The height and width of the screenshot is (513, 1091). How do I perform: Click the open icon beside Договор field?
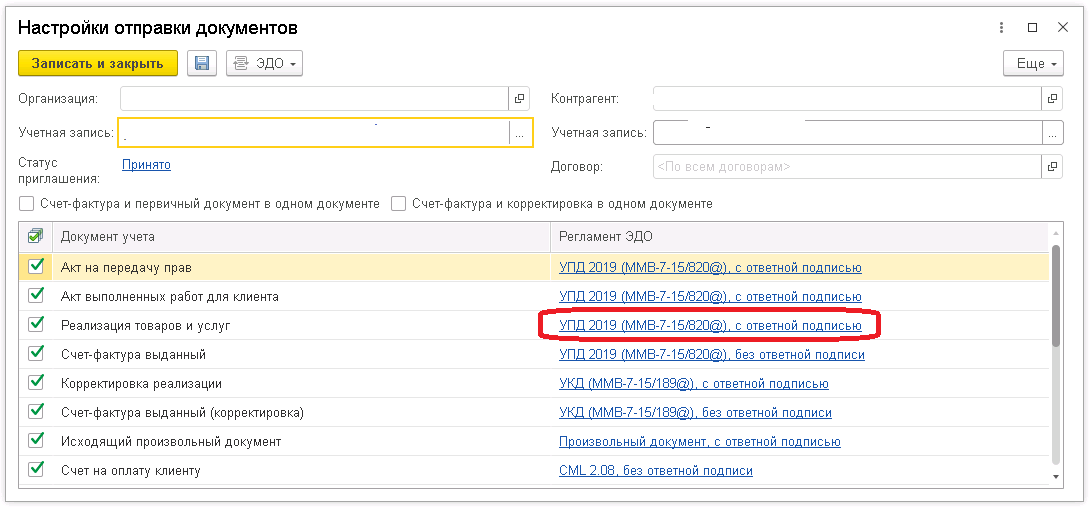tap(1052, 167)
